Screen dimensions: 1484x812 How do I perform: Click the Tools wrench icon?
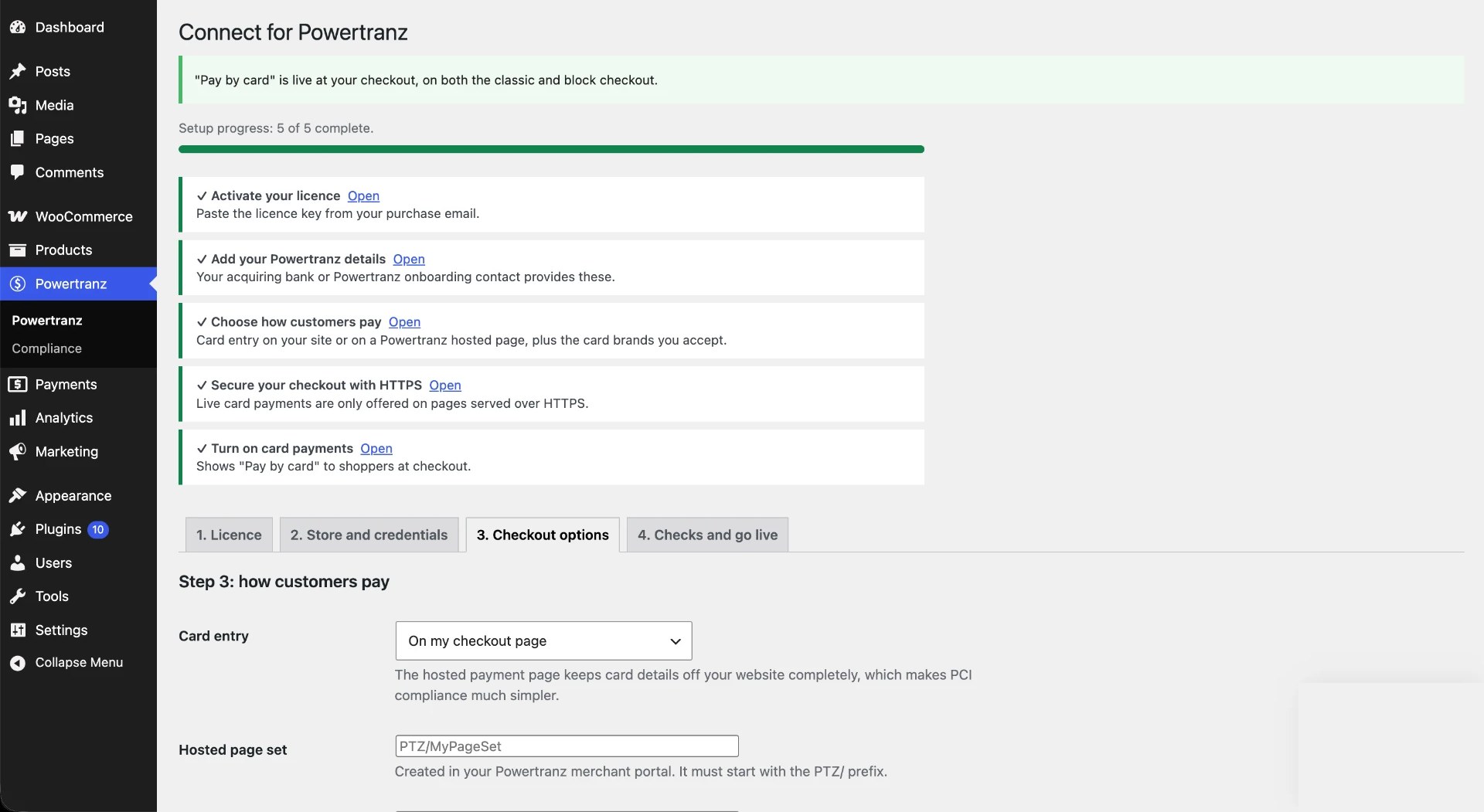[18, 596]
